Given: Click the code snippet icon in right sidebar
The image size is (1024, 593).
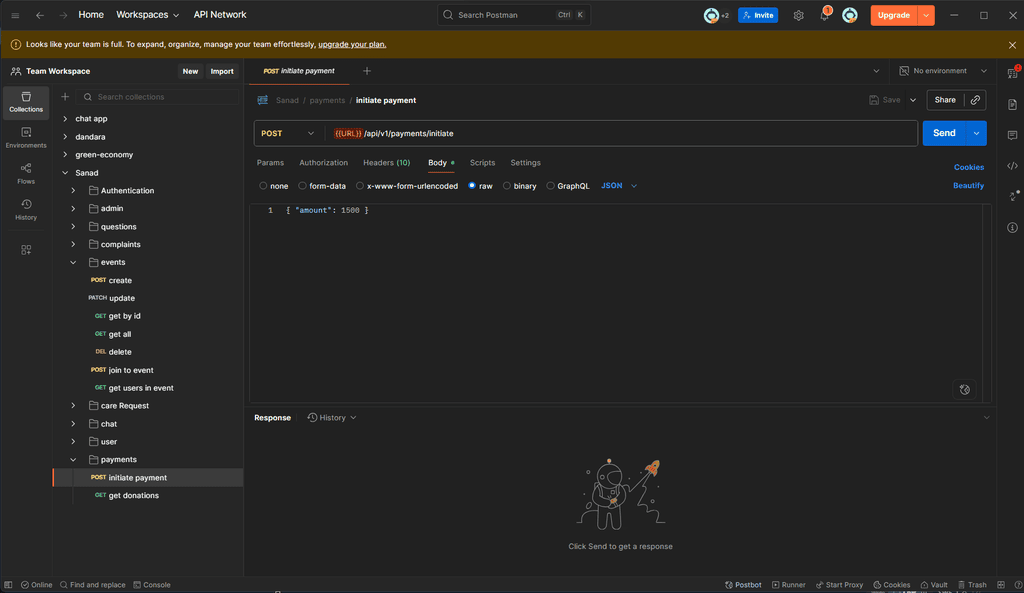Looking at the screenshot, I should point(1012,166).
